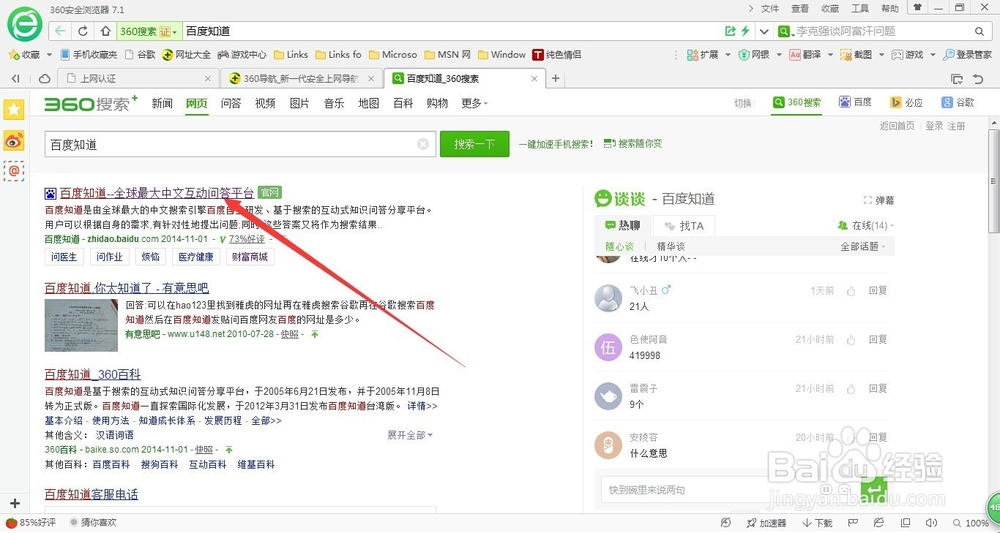Click the 问医生 quick link
Image resolution: width=1000 pixels, height=533 pixels.
pyautogui.click(x=64, y=257)
